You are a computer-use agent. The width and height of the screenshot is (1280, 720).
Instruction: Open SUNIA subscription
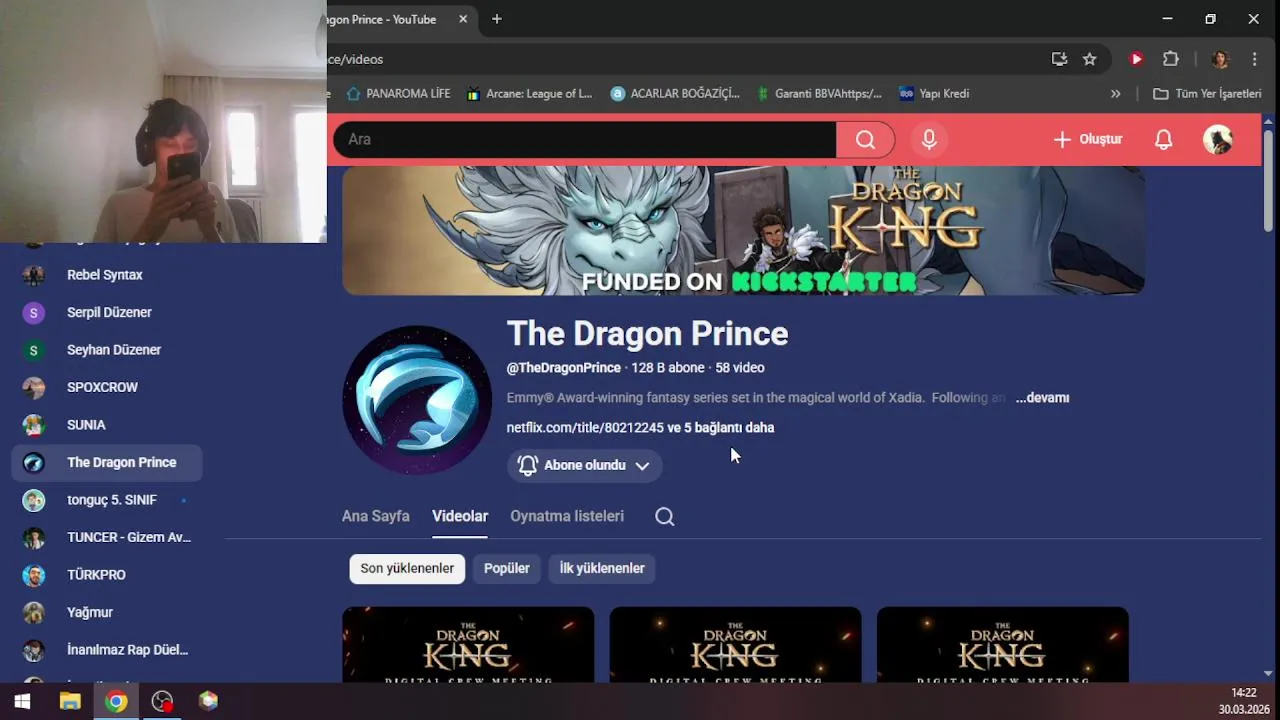click(x=107, y=425)
